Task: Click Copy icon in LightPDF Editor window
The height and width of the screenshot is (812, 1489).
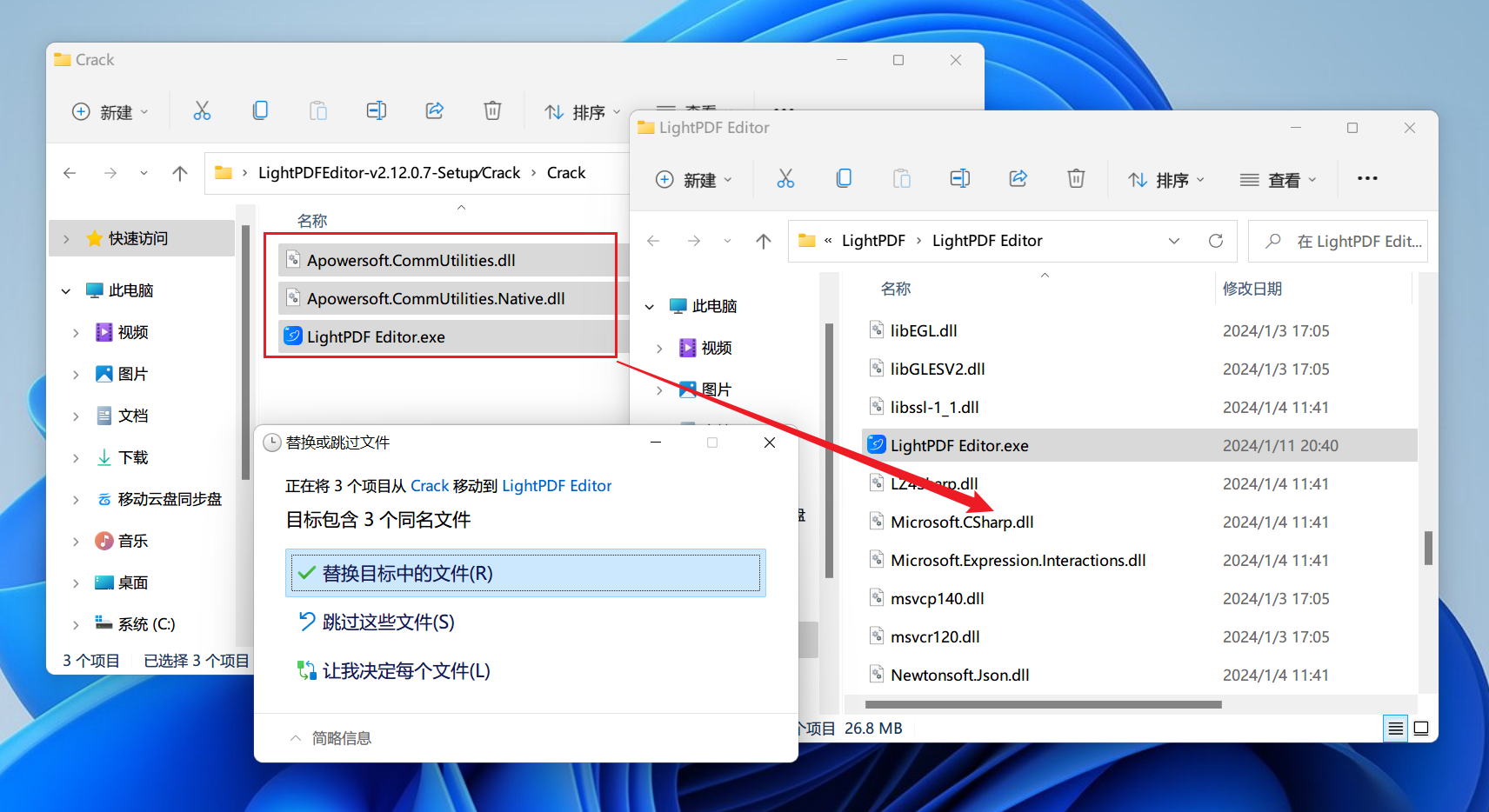Action: tap(844, 178)
